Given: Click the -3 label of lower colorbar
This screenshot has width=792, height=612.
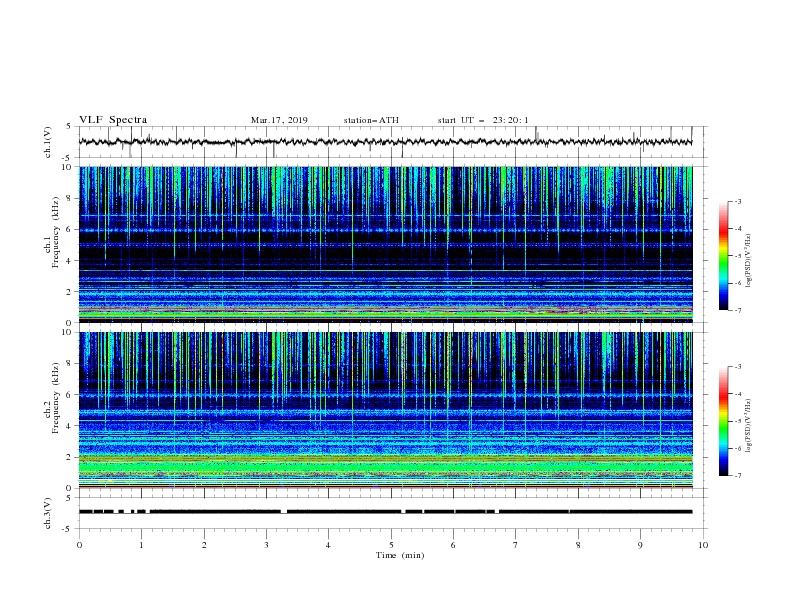Looking at the screenshot, I should tap(737, 367).
